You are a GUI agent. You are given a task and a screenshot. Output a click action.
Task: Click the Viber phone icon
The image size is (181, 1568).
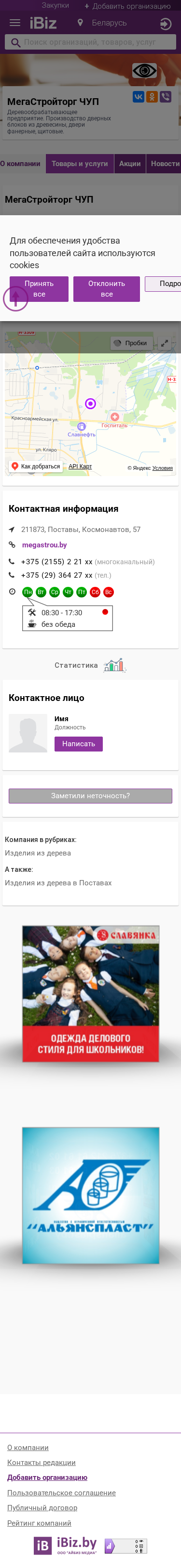pos(165,97)
